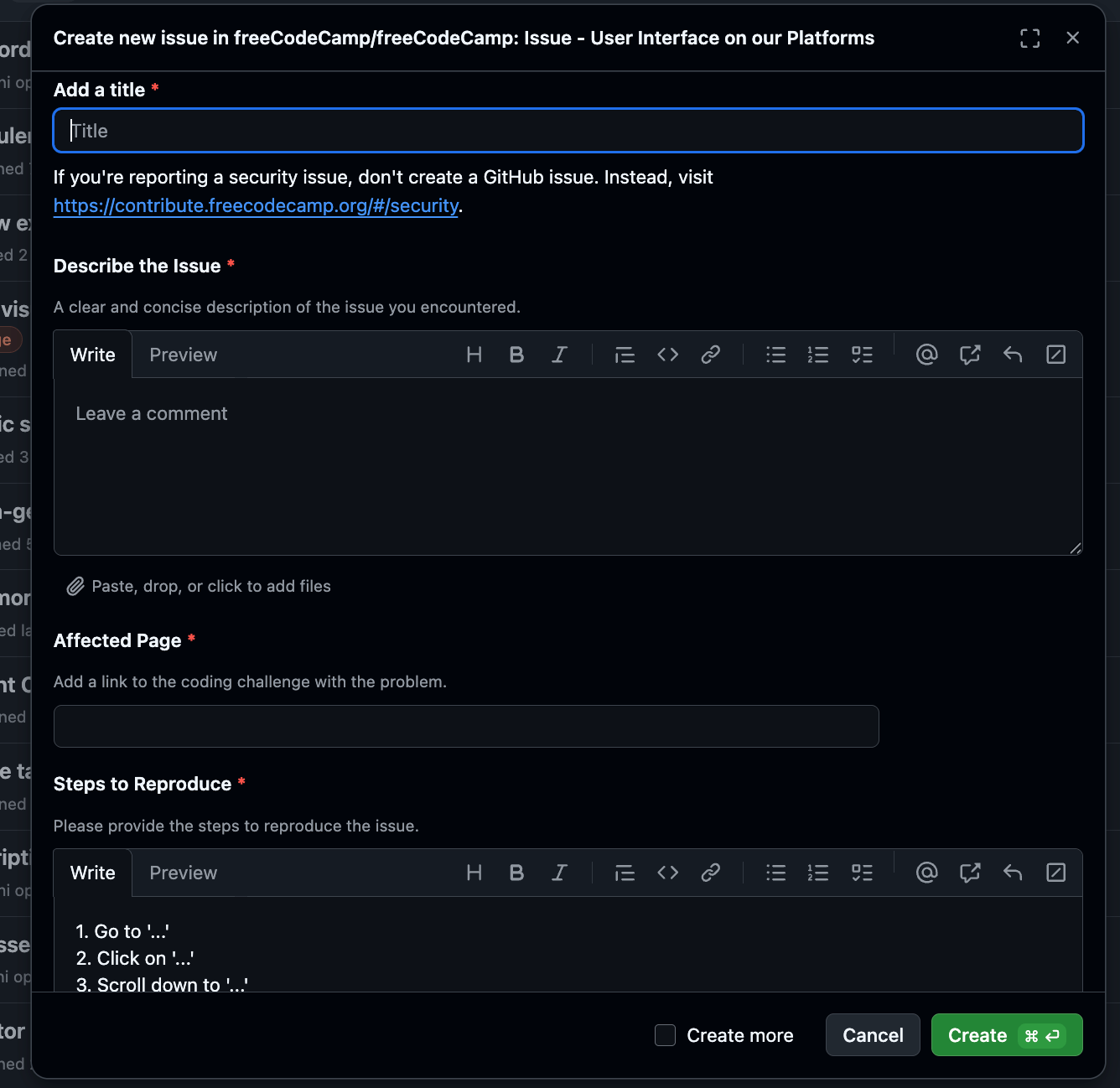The width and height of the screenshot is (1120, 1088).
Task: Insert code in Steps to Reproduce editor
Action: (x=667, y=873)
